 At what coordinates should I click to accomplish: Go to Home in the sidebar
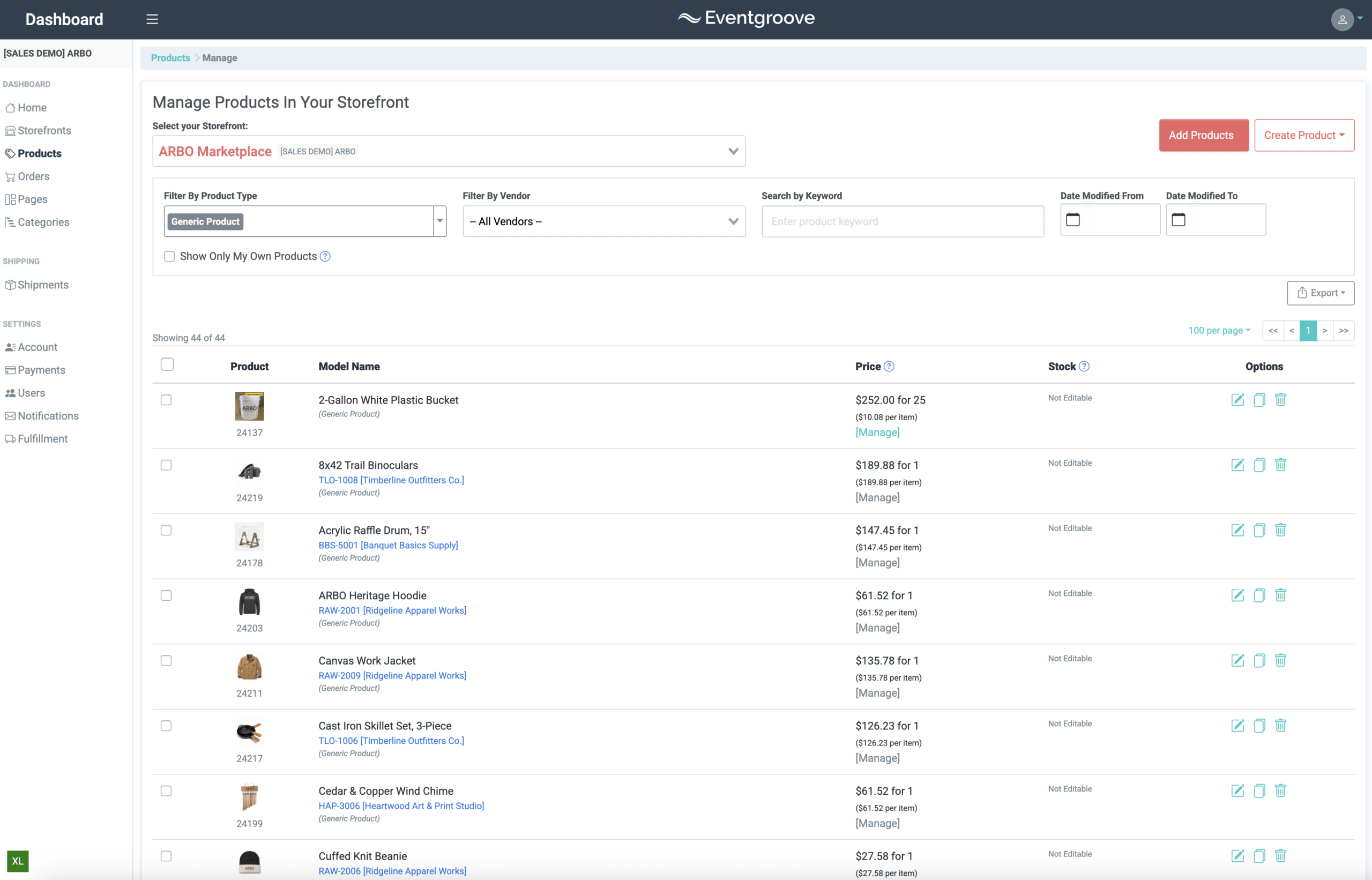pos(26,107)
